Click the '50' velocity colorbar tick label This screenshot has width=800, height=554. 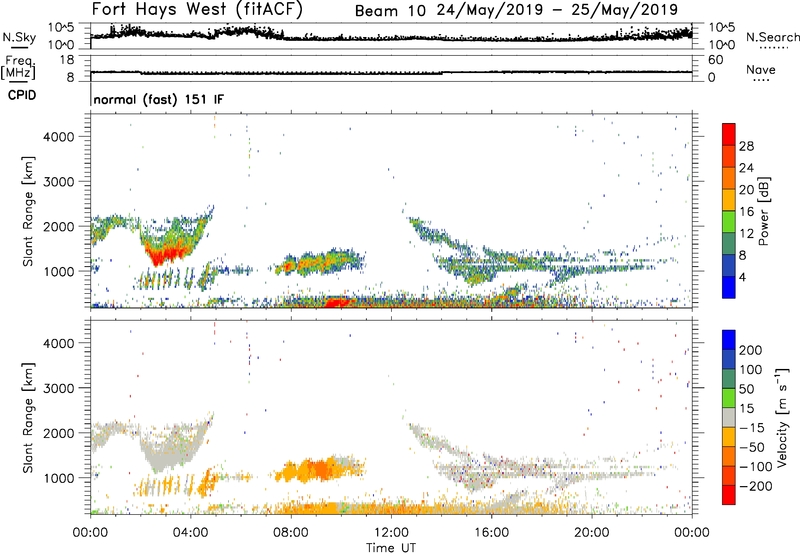coord(747,389)
